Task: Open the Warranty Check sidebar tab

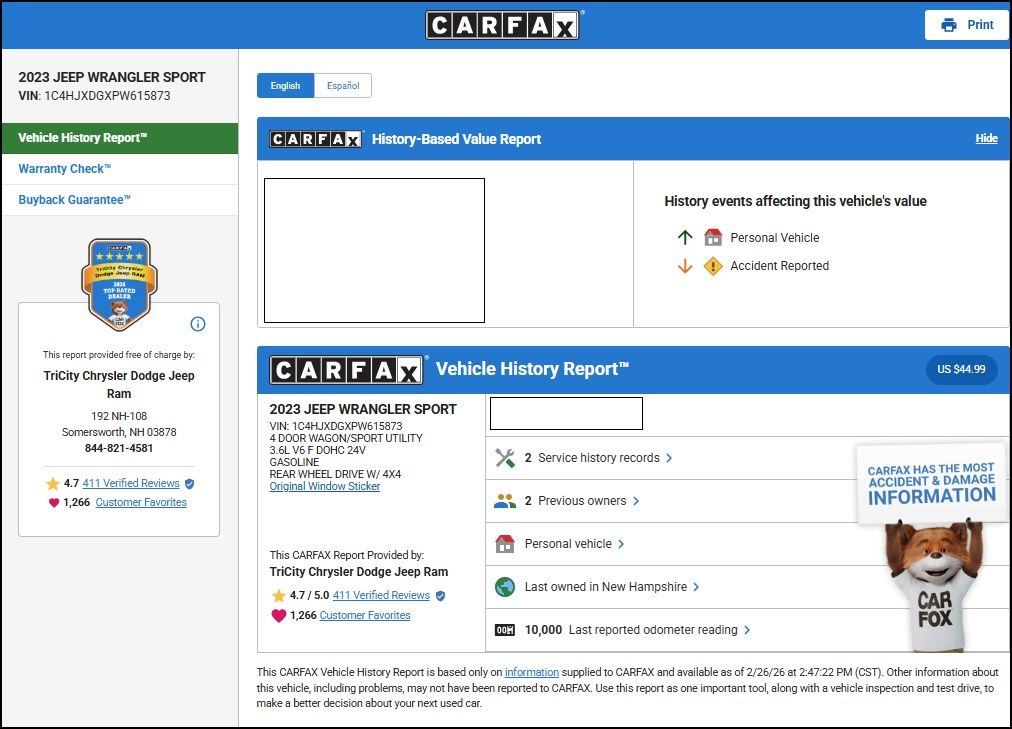Action: coord(65,169)
